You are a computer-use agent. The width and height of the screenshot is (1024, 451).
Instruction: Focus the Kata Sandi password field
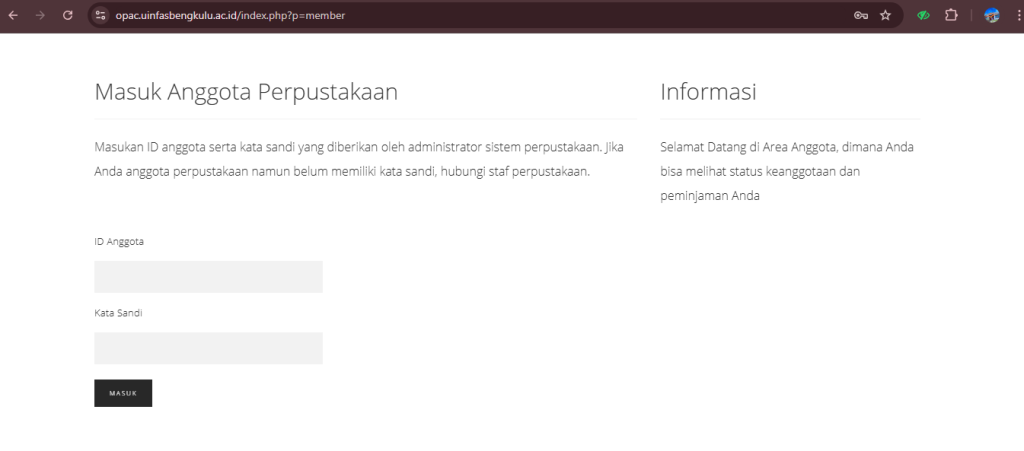(208, 348)
